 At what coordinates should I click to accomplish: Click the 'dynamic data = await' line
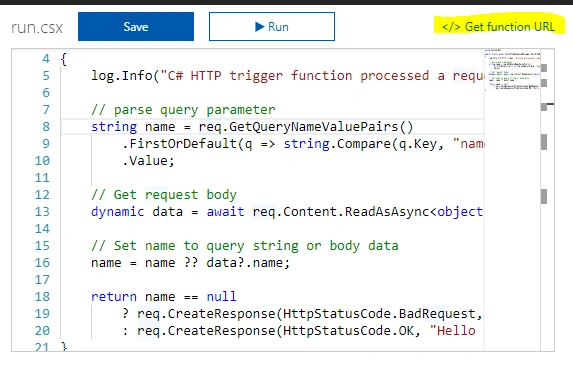tap(288, 212)
